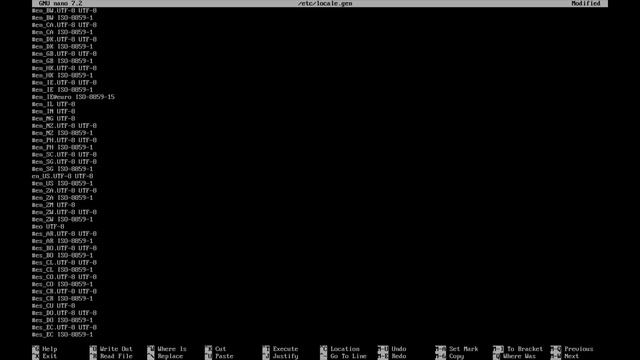Click the #en_GB ISO-8859-1 line
The image size is (640, 360).
point(62,61)
